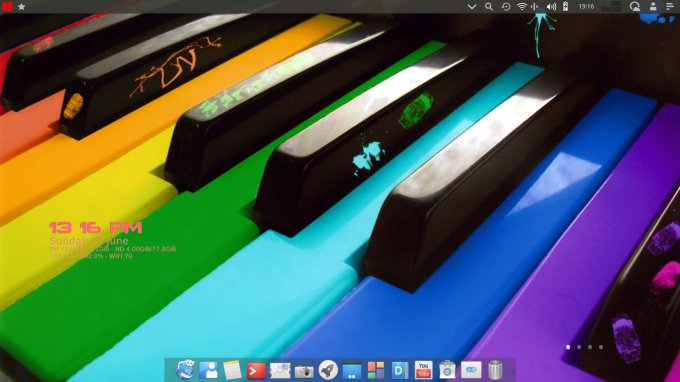The height and width of the screenshot is (382, 680).
Task: Select the third desktop page indicator dot
Action: [x=590, y=347]
